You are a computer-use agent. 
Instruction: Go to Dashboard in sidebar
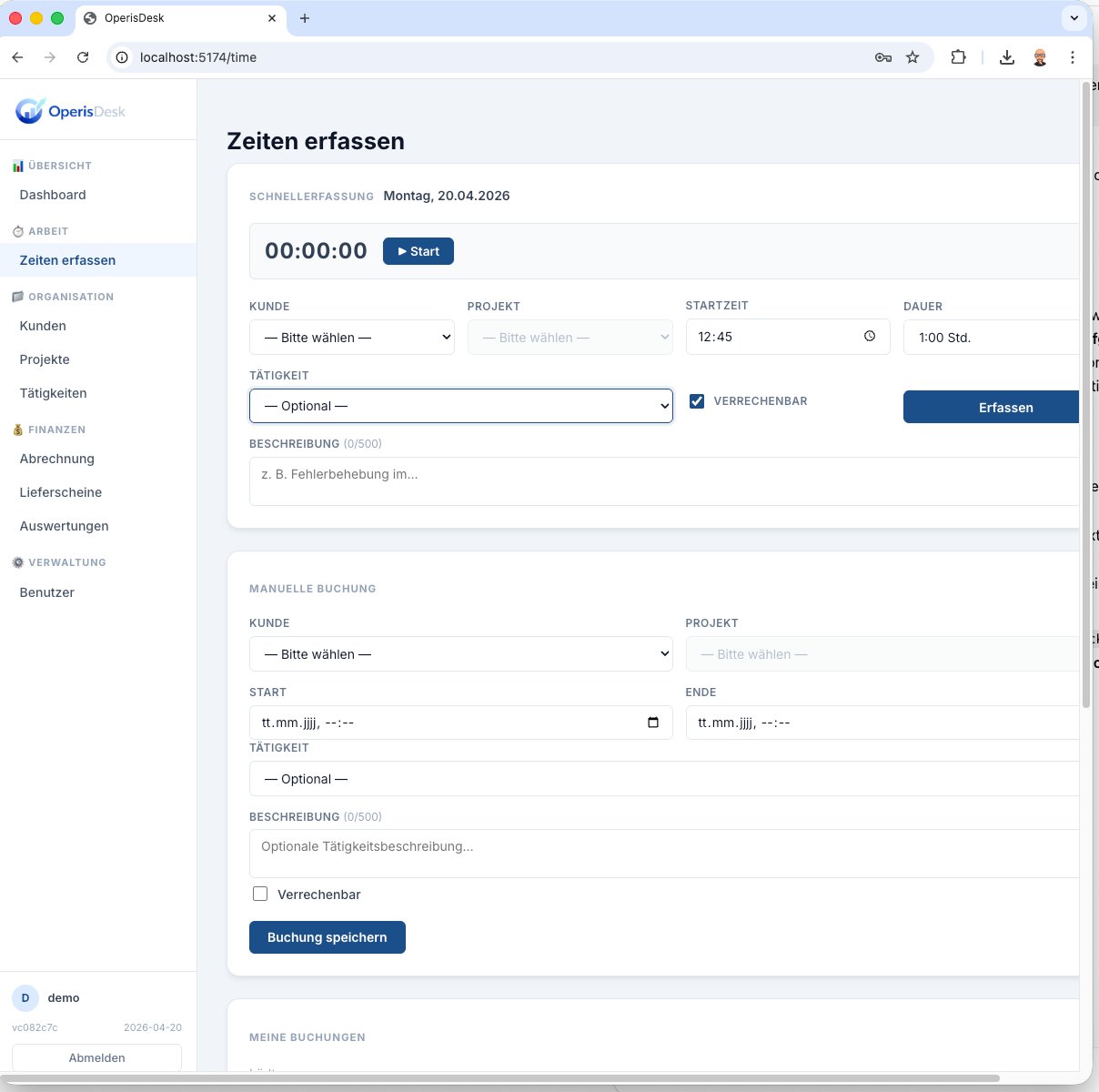coord(53,195)
